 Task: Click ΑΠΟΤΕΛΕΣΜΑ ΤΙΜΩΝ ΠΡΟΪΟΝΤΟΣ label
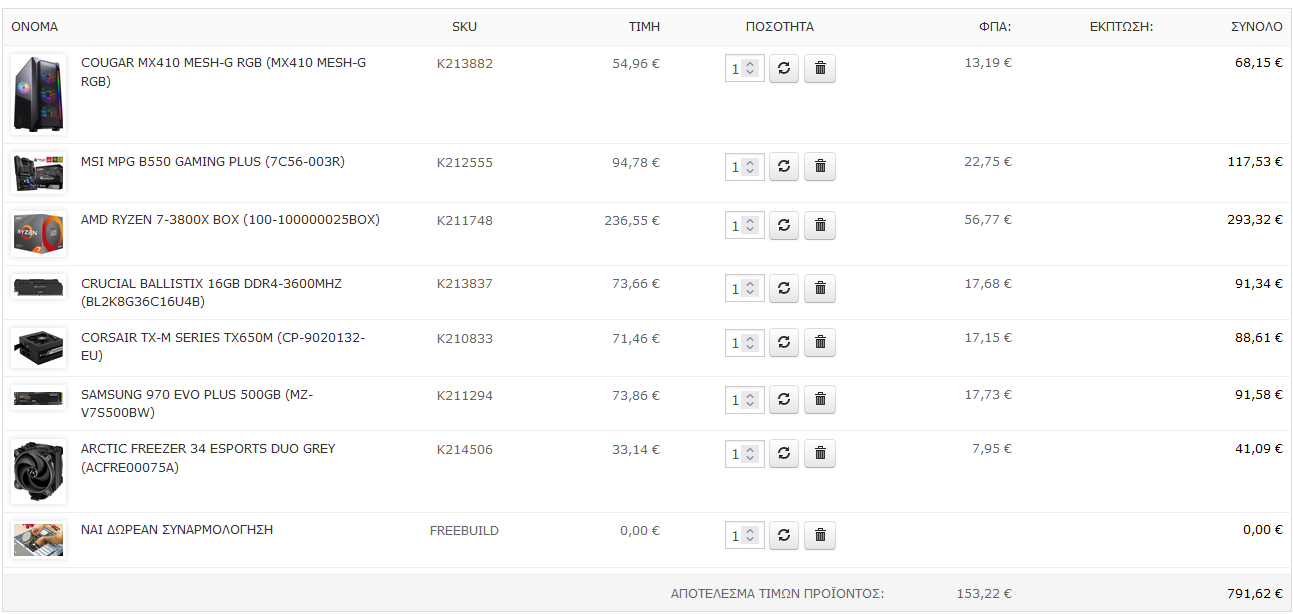point(778,593)
